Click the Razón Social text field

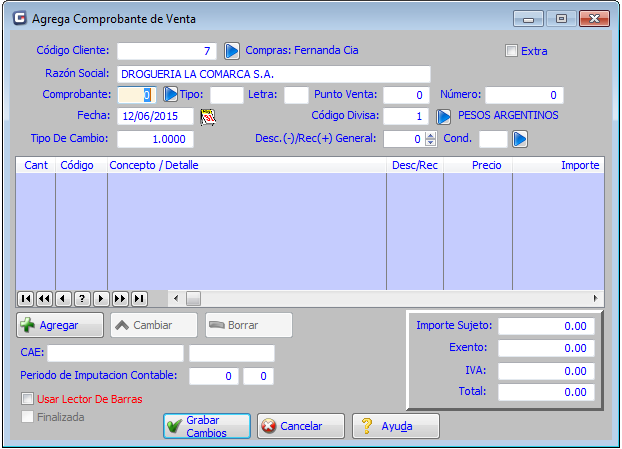[273, 73]
